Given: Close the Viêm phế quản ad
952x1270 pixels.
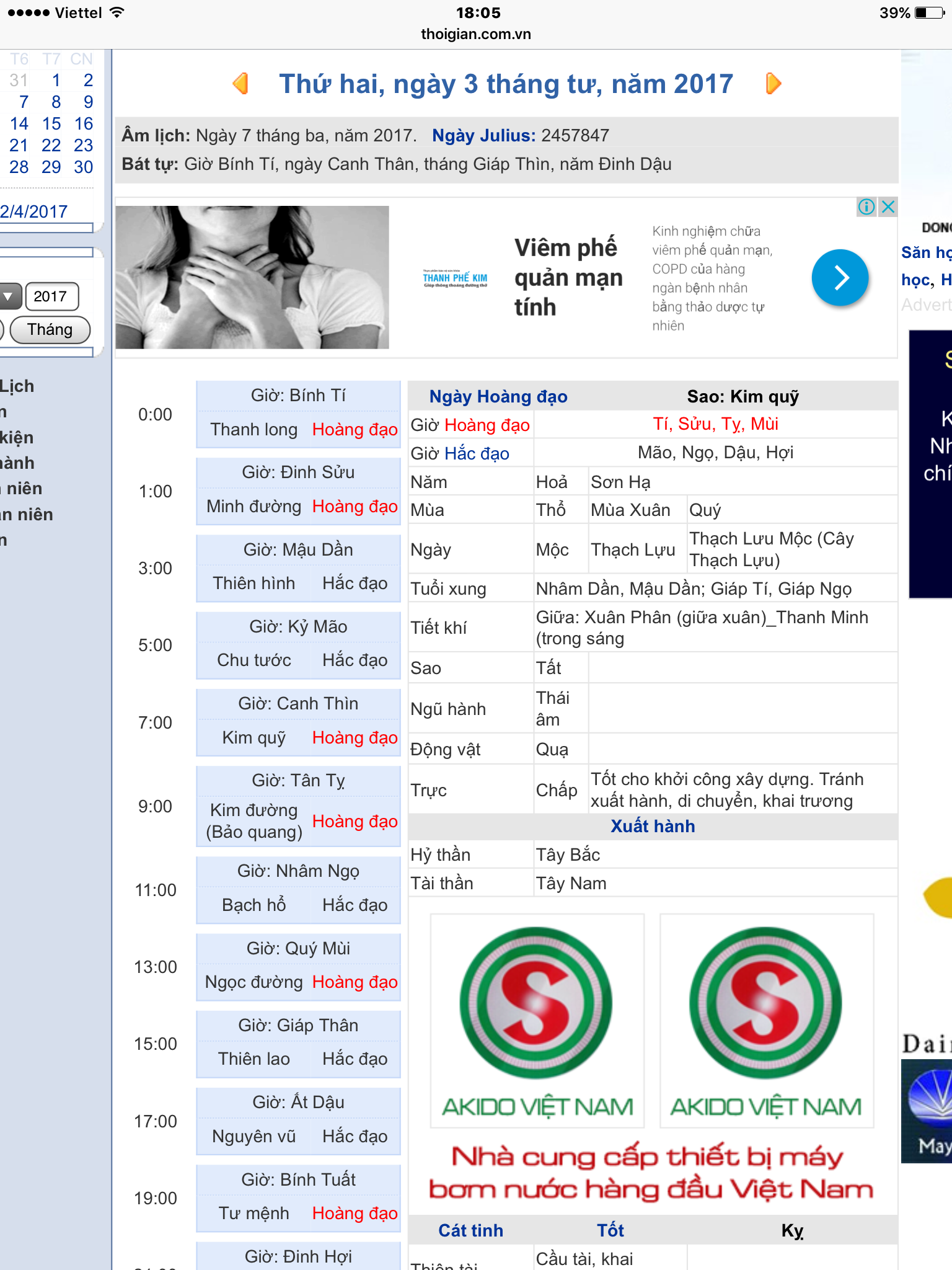Looking at the screenshot, I should coord(888,206).
